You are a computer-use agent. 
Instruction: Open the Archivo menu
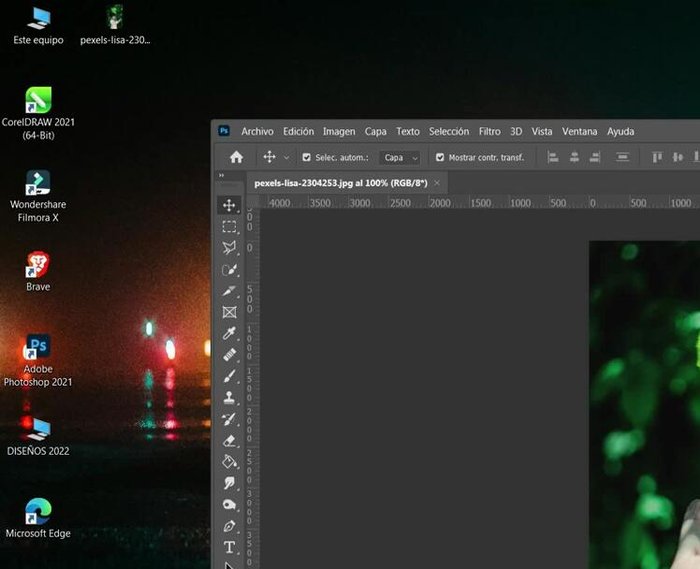click(257, 132)
